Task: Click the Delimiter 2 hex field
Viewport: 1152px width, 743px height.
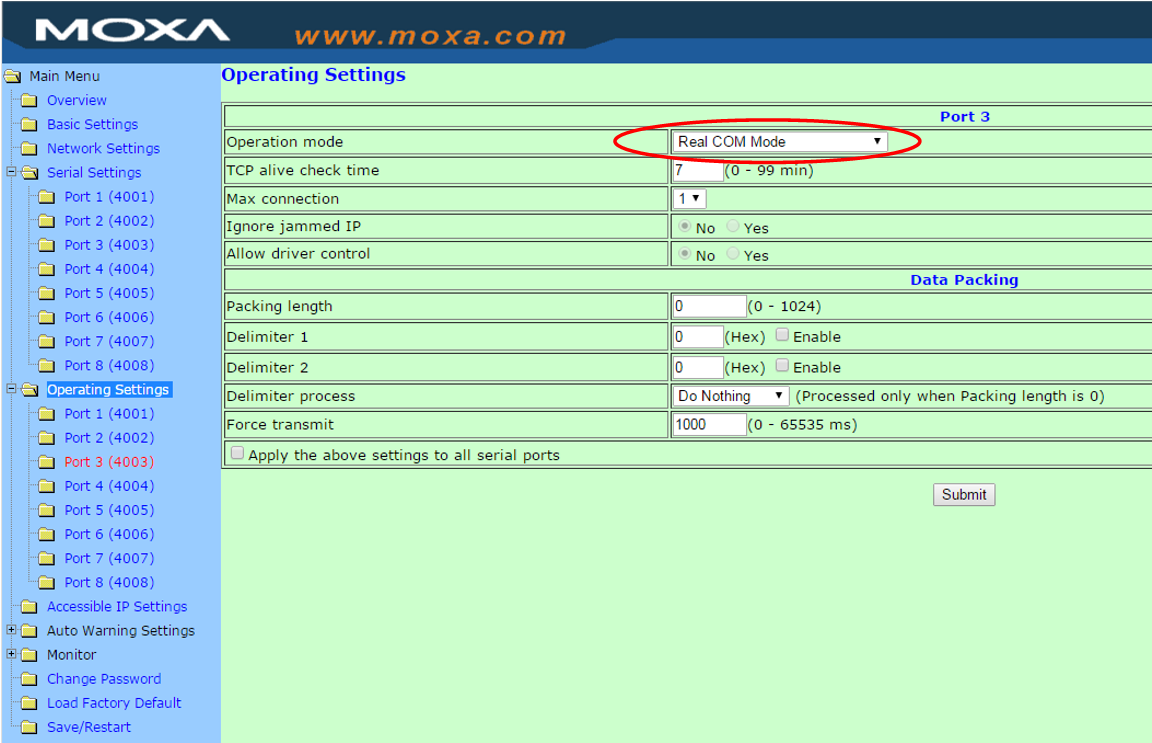Action: pyautogui.click(x=698, y=367)
